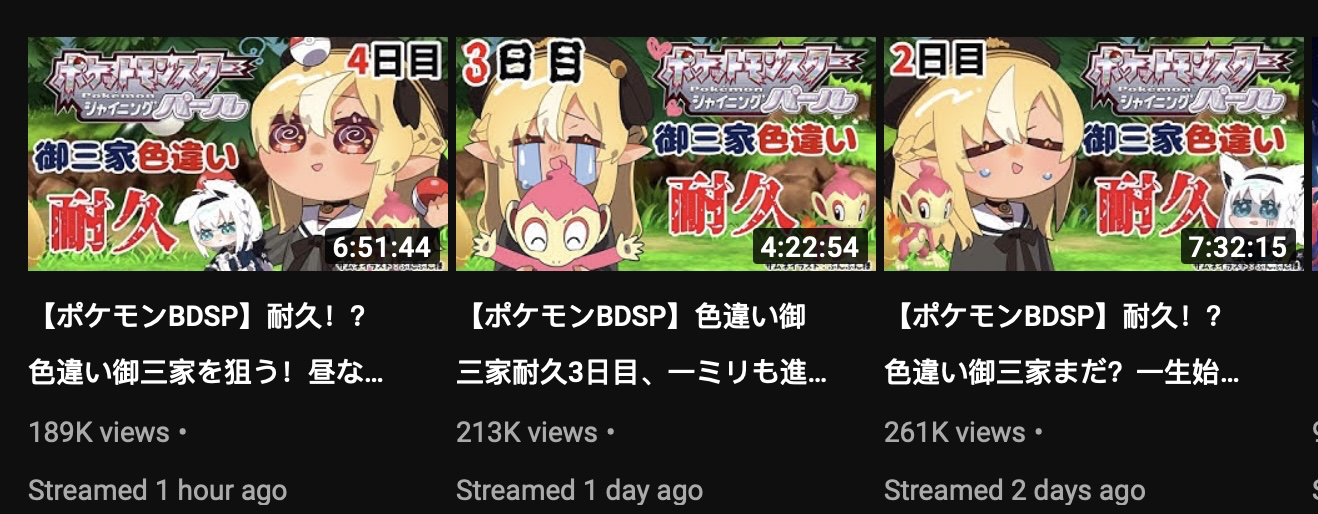Click Streamed 1 day ago label
The image size is (1318, 514).
click(x=580, y=491)
